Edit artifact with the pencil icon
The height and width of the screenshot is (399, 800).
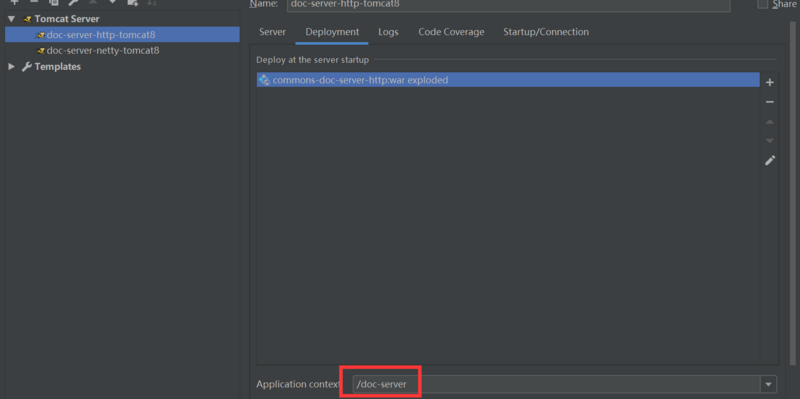pos(770,160)
